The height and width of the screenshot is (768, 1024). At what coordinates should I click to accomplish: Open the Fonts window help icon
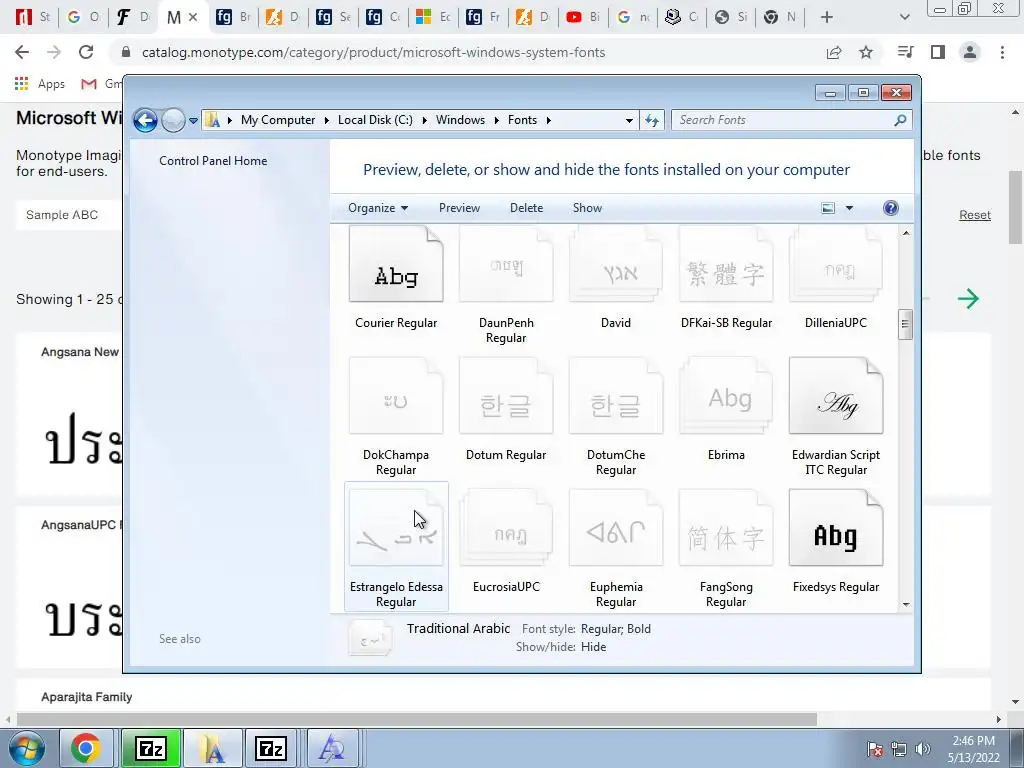coord(891,208)
